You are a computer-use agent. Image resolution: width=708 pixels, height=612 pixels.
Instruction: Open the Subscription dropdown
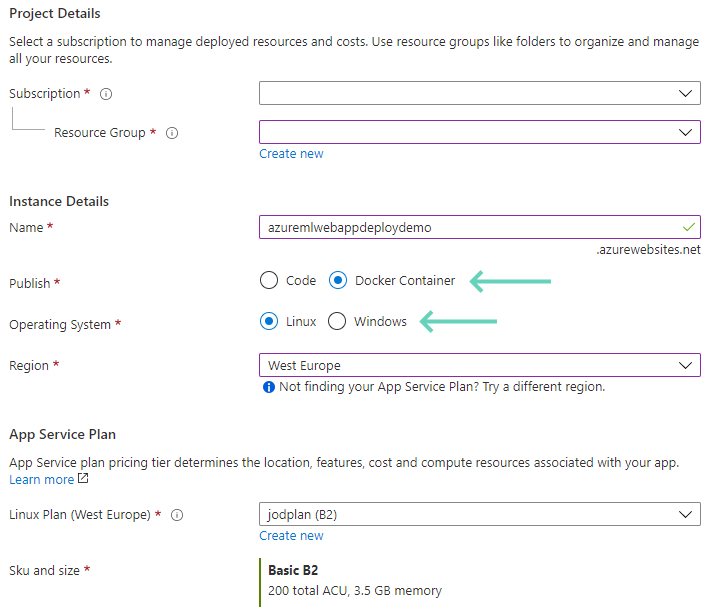coord(479,93)
